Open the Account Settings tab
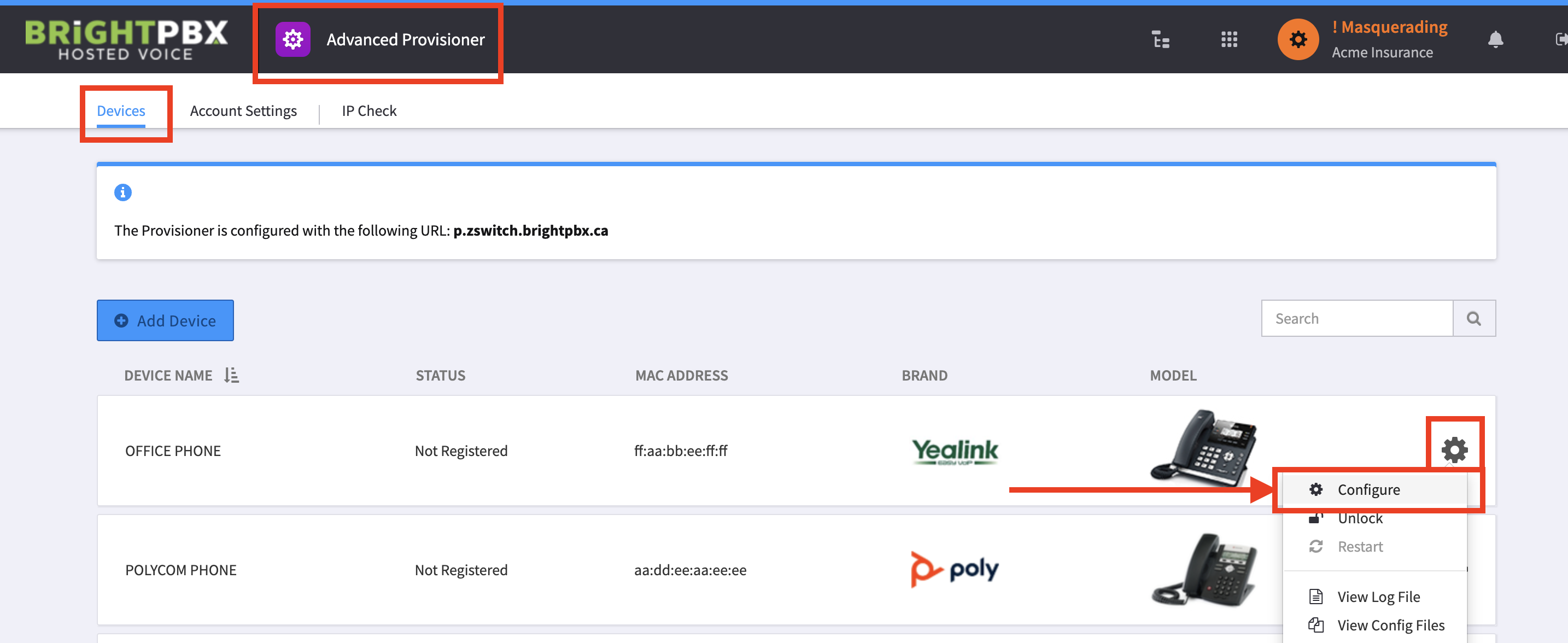The height and width of the screenshot is (643, 1568). pos(243,111)
